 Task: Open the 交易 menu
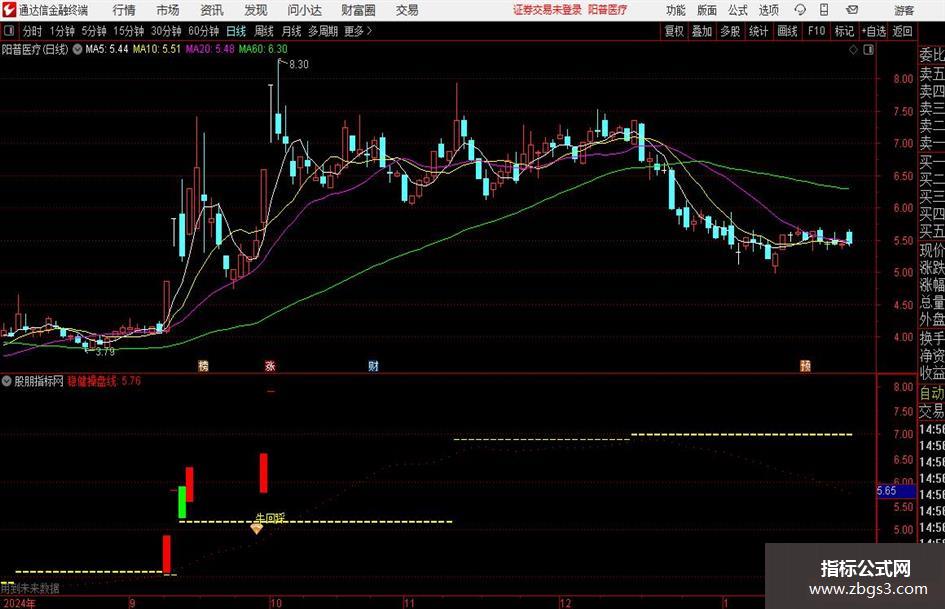click(407, 10)
